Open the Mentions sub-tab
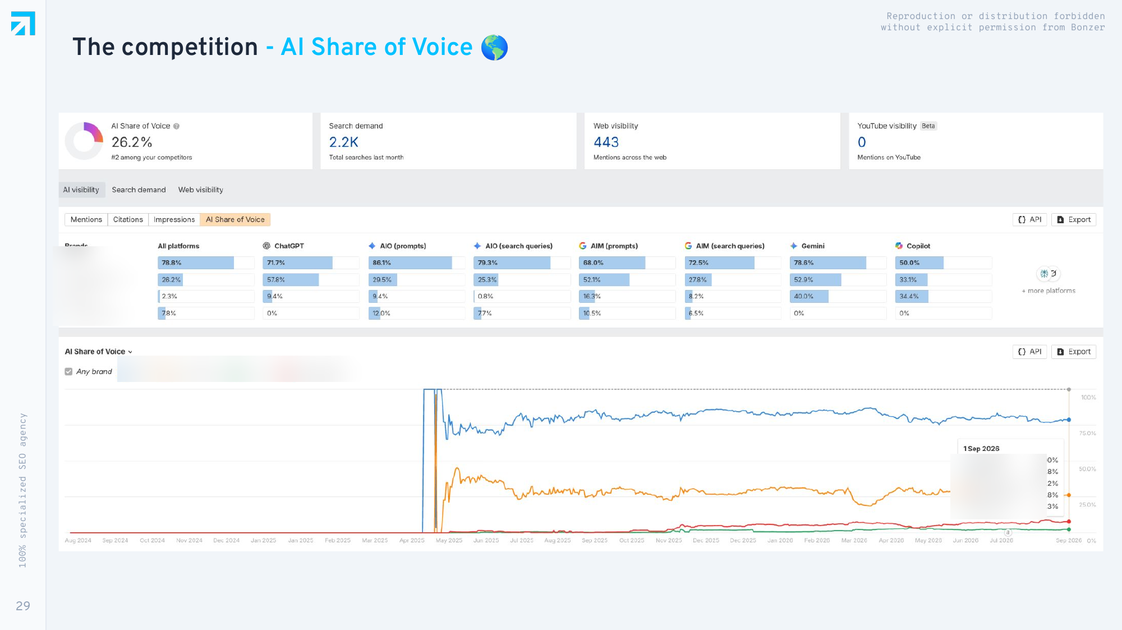This screenshot has height=630, width=1122. (x=86, y=220)
